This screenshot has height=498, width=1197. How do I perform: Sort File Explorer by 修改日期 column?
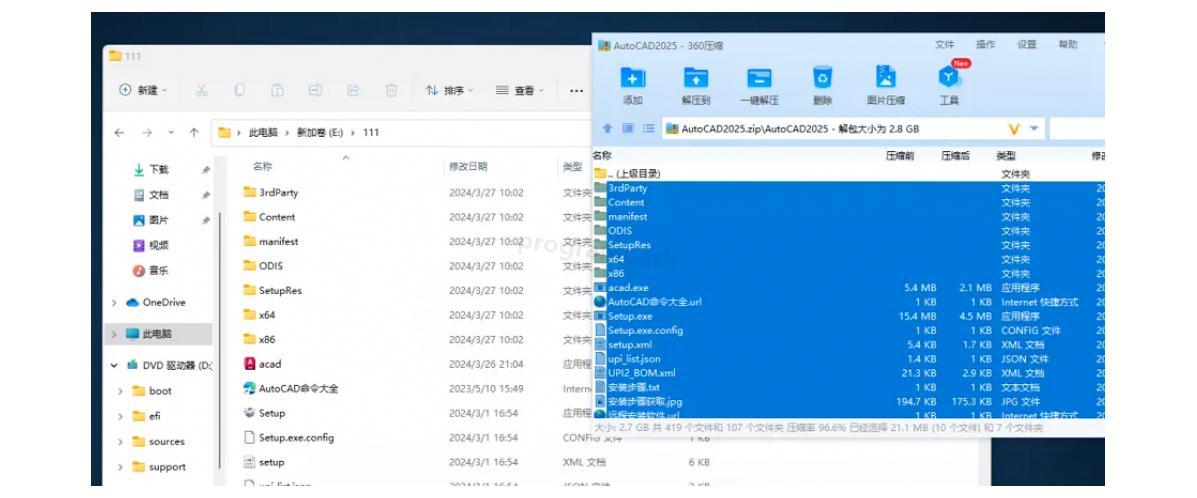tap(468, 166)
